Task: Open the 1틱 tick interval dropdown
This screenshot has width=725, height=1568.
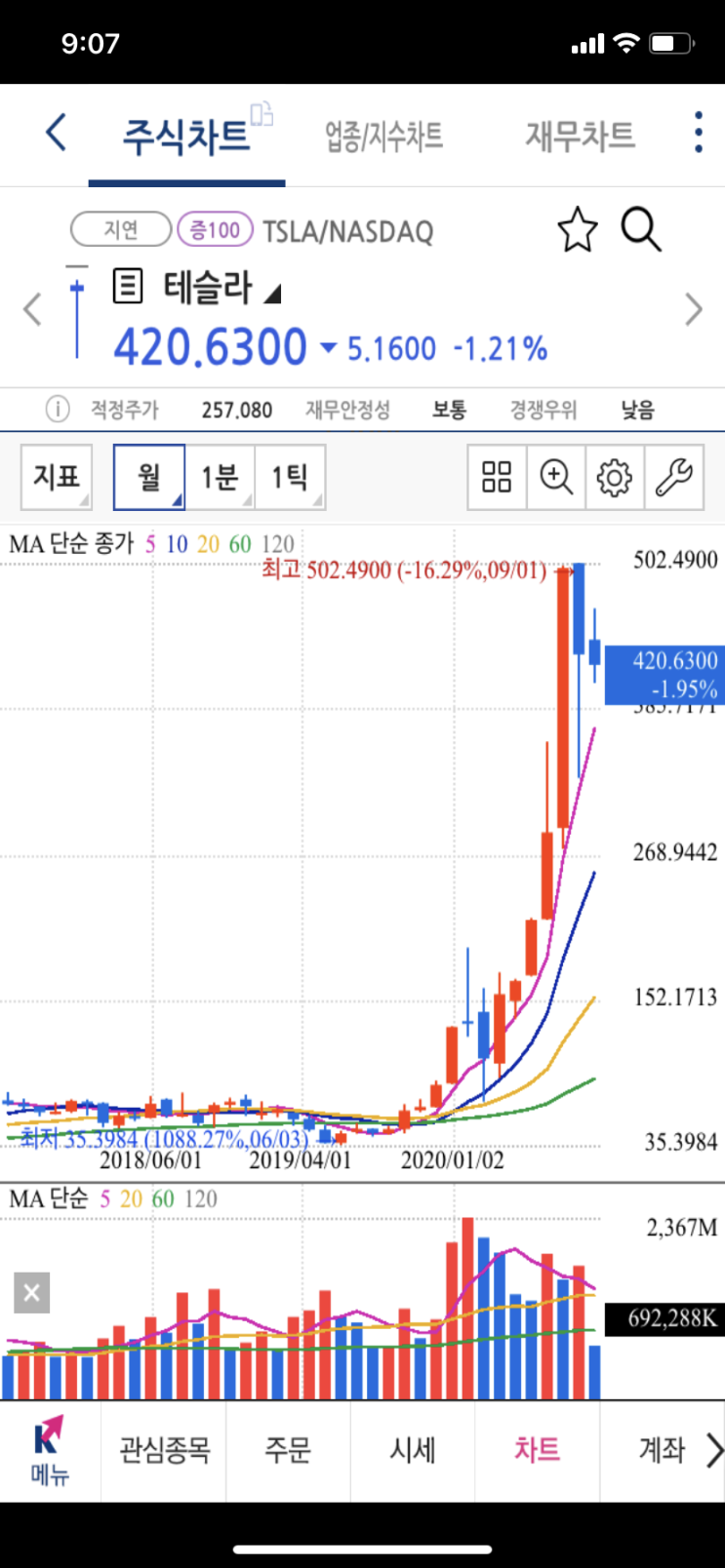Action: (x=290, y=477)
